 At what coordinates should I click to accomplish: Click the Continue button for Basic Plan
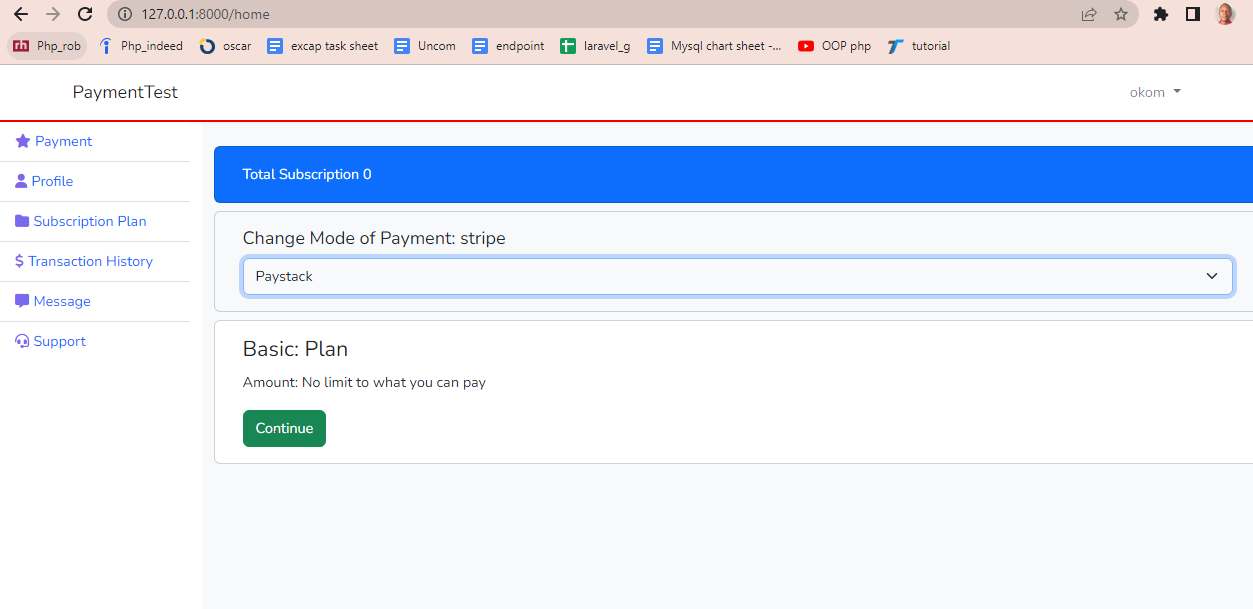click(x=284, y=428)
